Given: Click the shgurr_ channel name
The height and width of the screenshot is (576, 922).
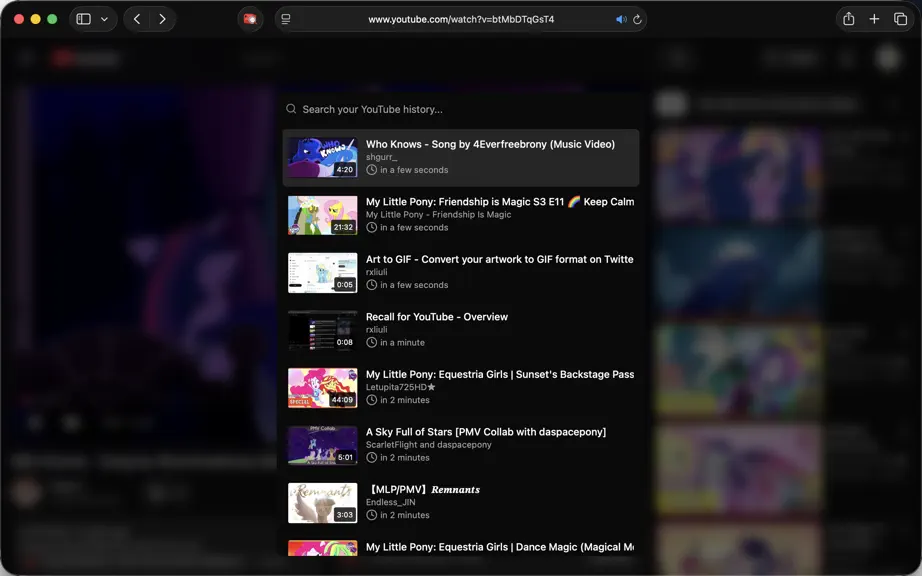Looking at the screenshot, I should pyautogui.click(x=382, y=157).
